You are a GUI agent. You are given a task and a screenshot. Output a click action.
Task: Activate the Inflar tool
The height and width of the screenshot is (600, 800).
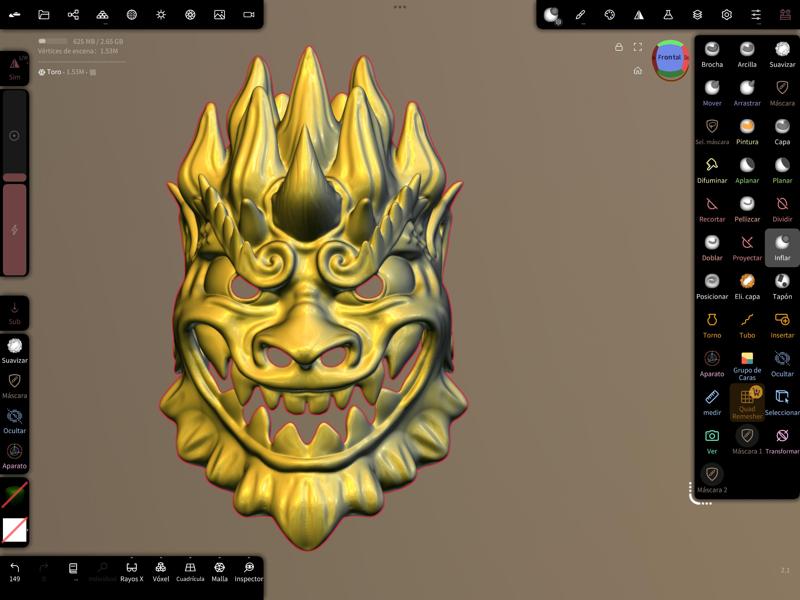[780, 246]
